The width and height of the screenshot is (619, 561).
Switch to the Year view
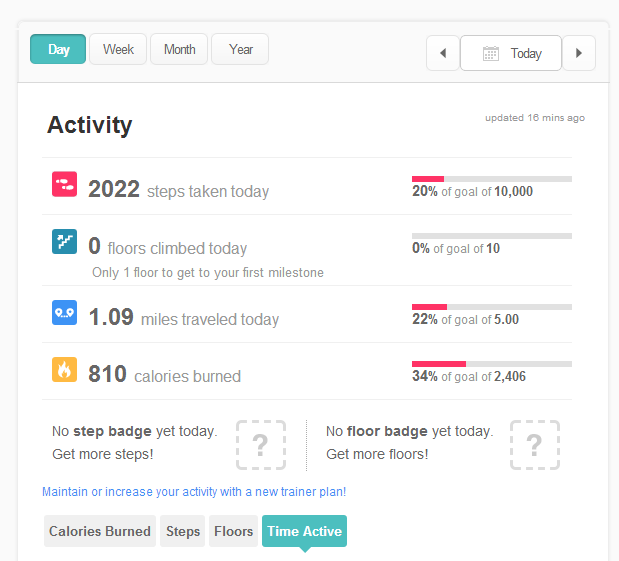click(240, 49)
